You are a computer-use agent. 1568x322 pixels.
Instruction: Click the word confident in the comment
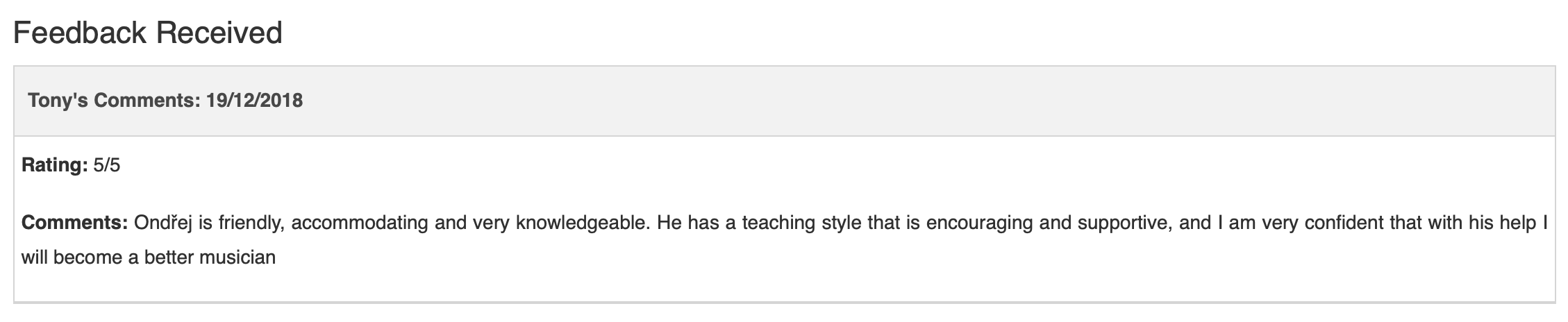(1344, 223)
